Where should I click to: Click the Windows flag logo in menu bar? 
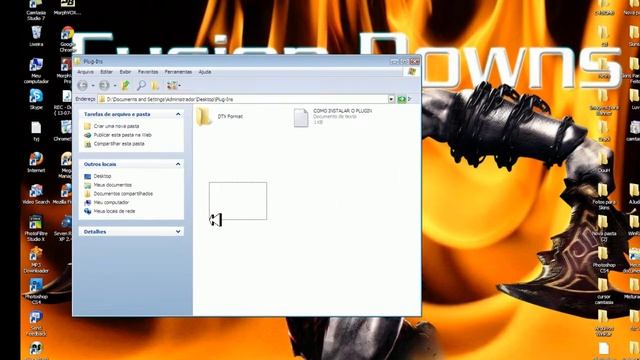pyautogui.click(x=412, y=71)
